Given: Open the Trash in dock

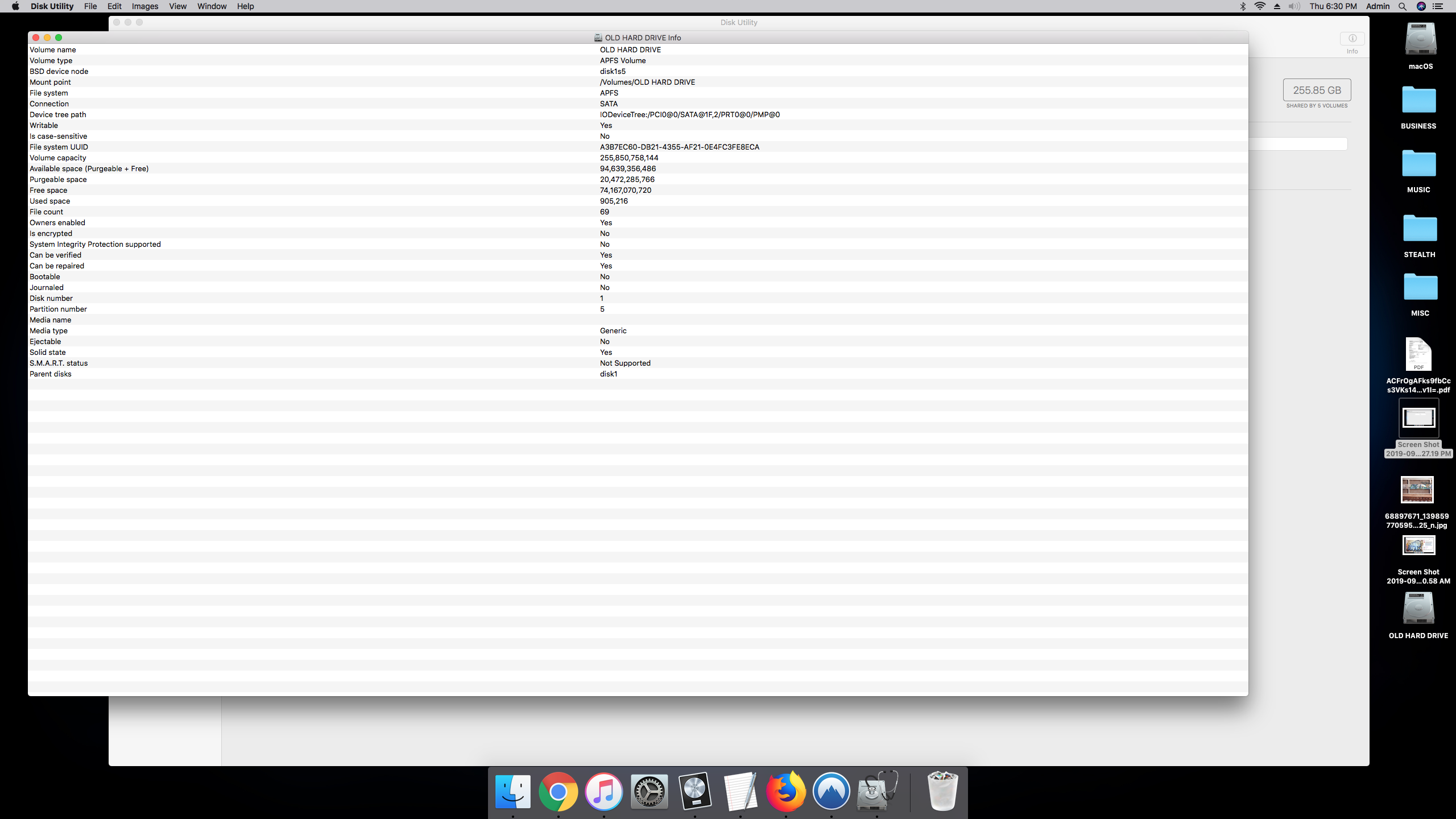Looking at the screenshot, I should click(942, 791).
